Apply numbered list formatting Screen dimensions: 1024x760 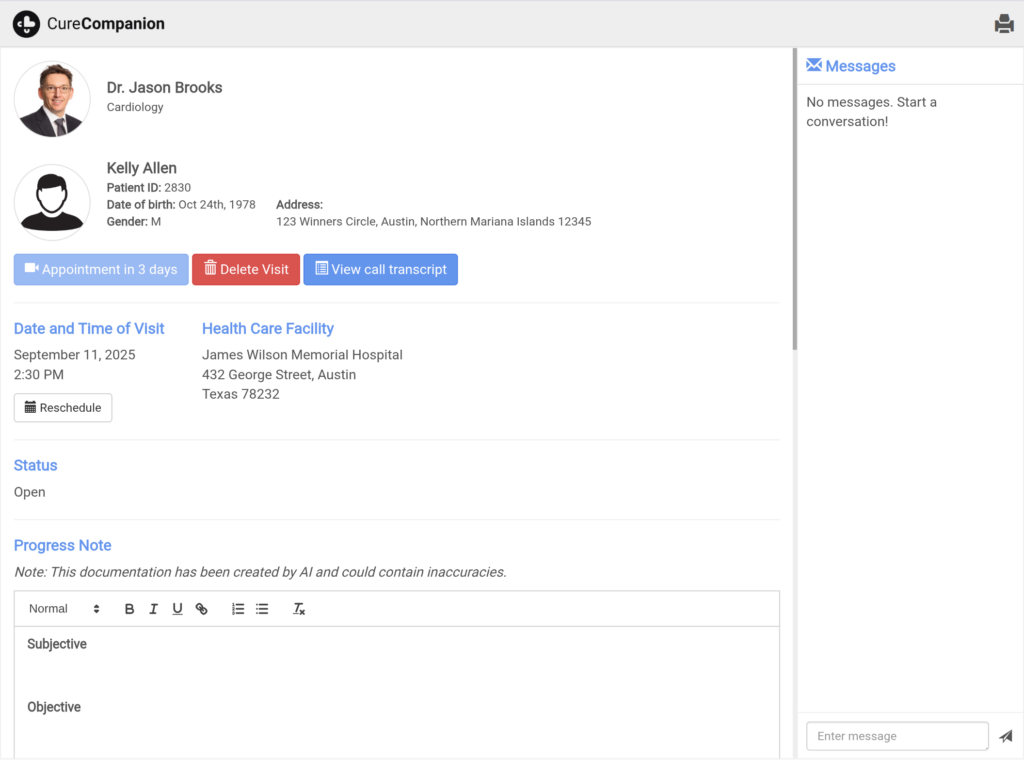point(238,609)
